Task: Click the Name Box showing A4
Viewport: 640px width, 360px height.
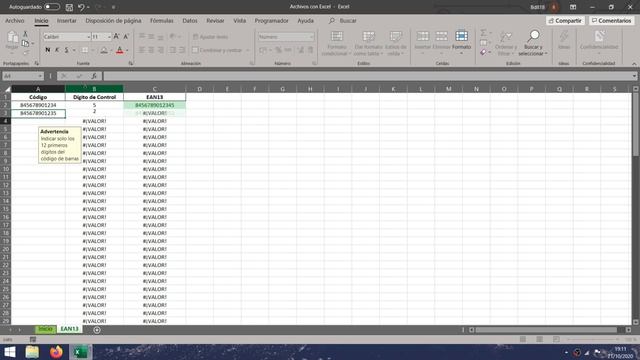Action: click(22, 76)
